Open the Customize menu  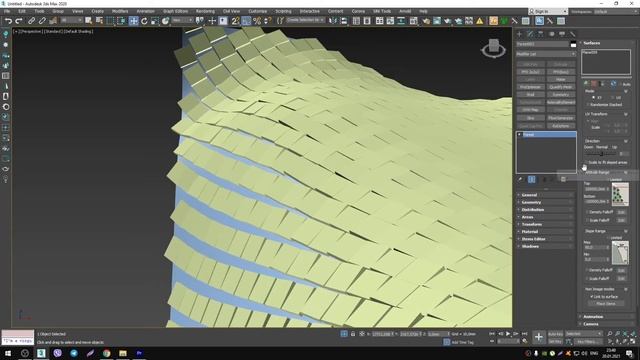click(x=258, y=11)
